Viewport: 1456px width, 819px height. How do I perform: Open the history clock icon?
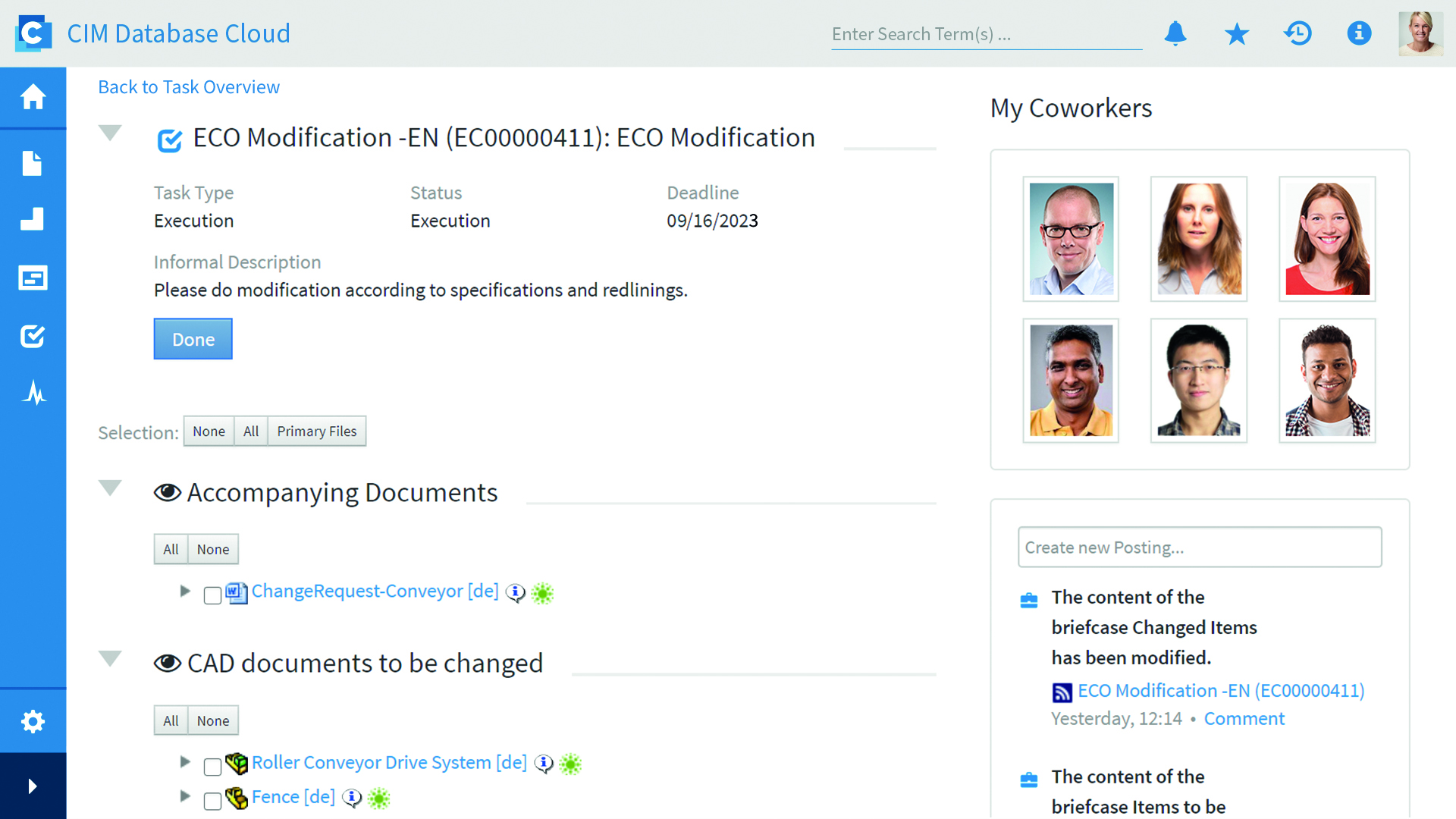[x=1298, y=33]
